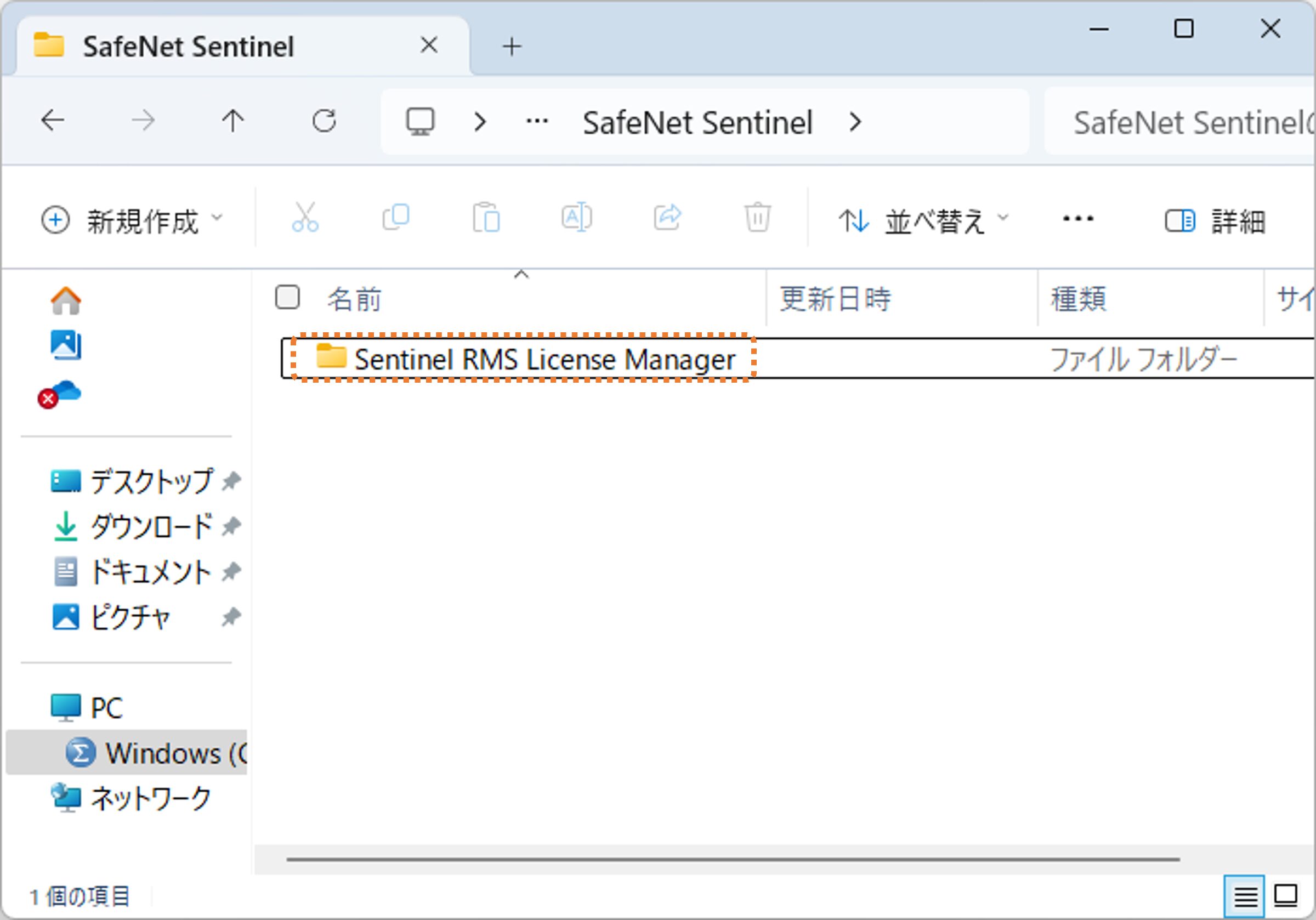The height and width of the screenshot is (920, 1316).
Task: Unpin デスクトップ via its pin icon
Action: (231, 481)
